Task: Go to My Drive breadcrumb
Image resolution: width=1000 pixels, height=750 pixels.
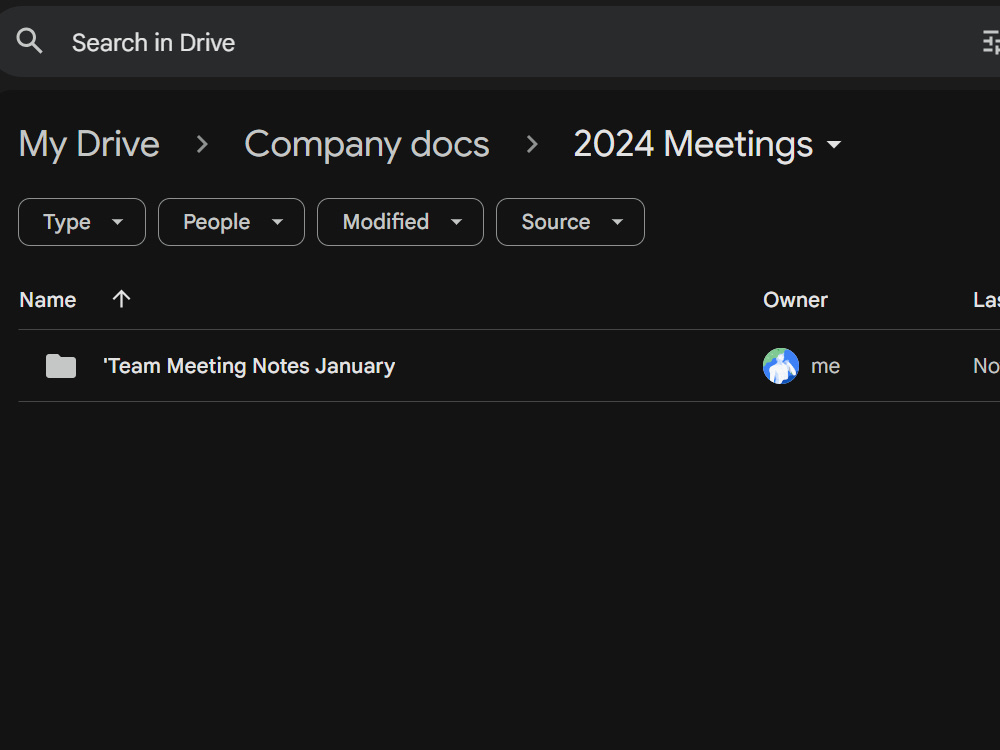Action: point(89,144)
